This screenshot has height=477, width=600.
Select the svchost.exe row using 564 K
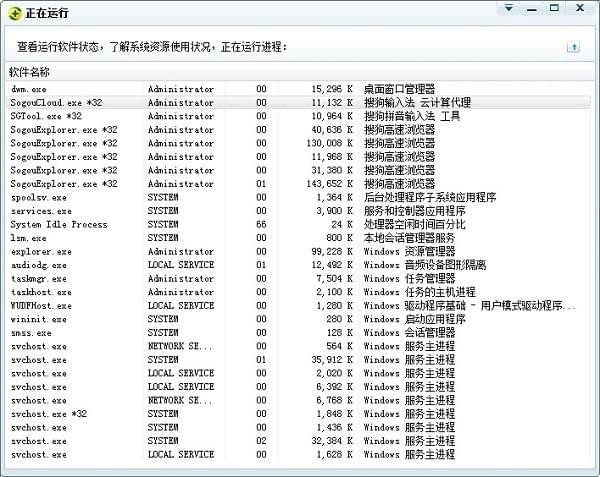pos(300,346)
